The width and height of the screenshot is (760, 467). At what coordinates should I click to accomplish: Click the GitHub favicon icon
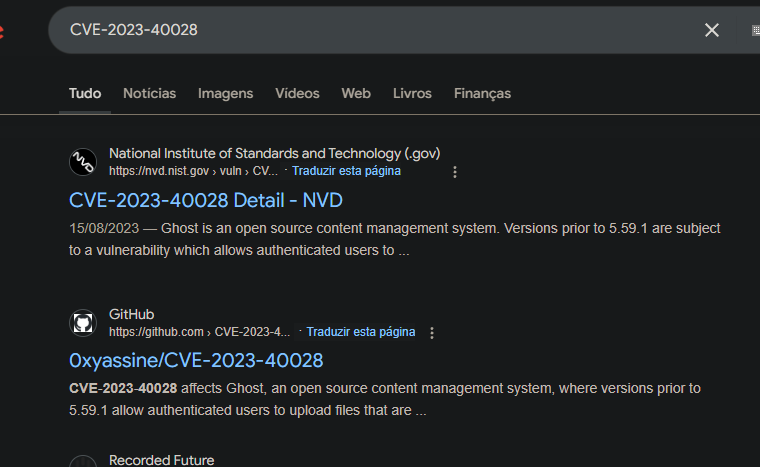pos(83,323)
